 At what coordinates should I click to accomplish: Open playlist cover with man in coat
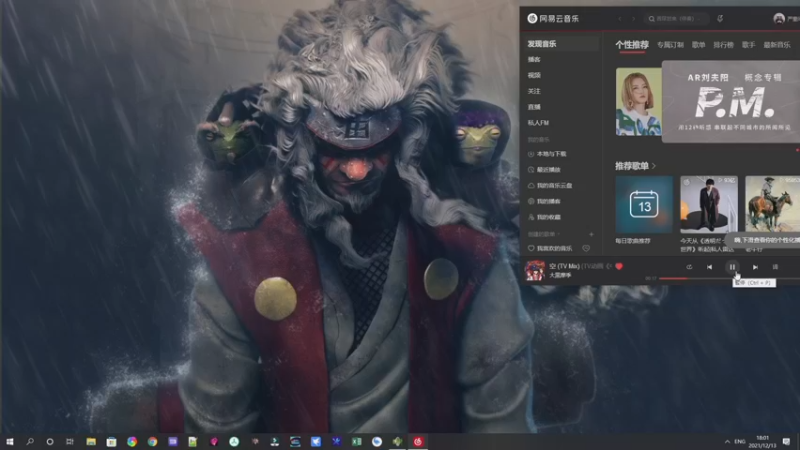(x=709, y=205)
